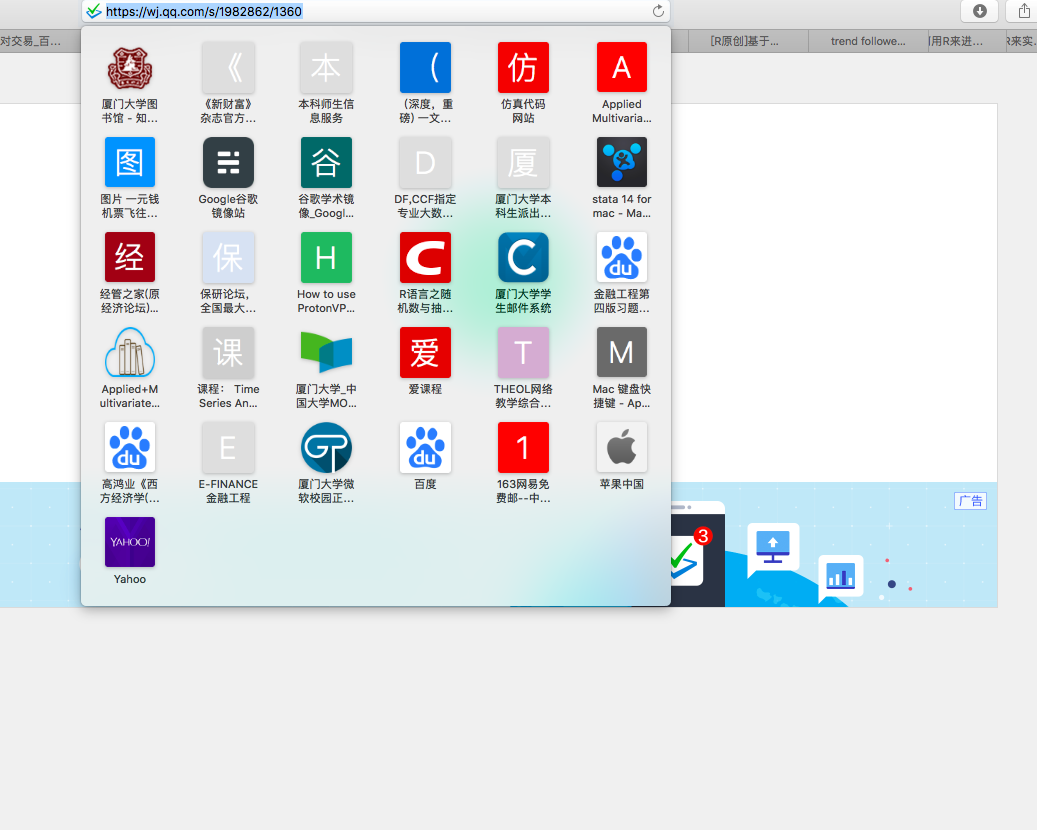Open the DF,CCF指定专业大数 favorite
1037x830 pixels.
click(x=425, y=177)
